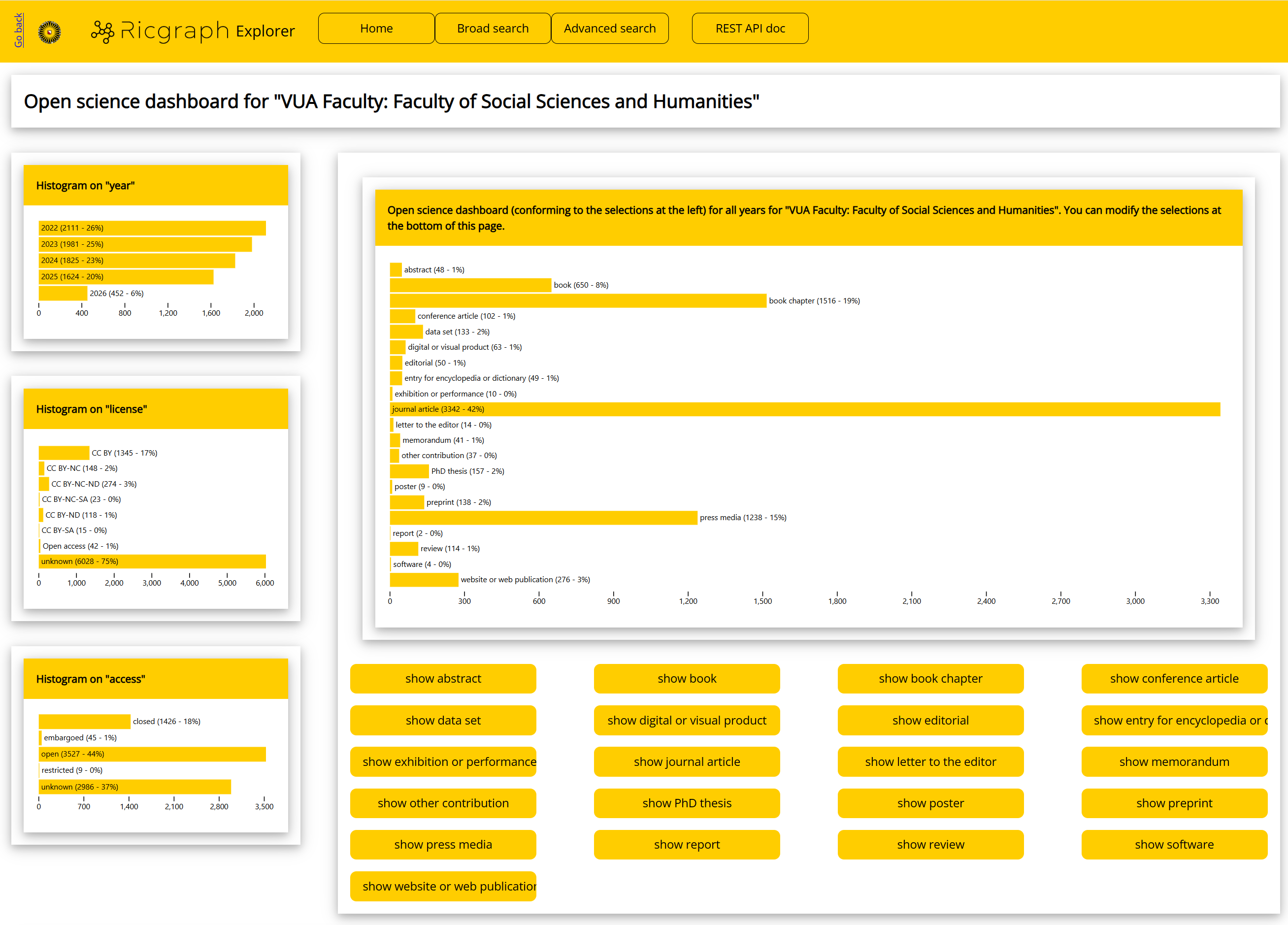1288x925 pixels.
Task: Click the show poster button
Action: coord(930,803)
